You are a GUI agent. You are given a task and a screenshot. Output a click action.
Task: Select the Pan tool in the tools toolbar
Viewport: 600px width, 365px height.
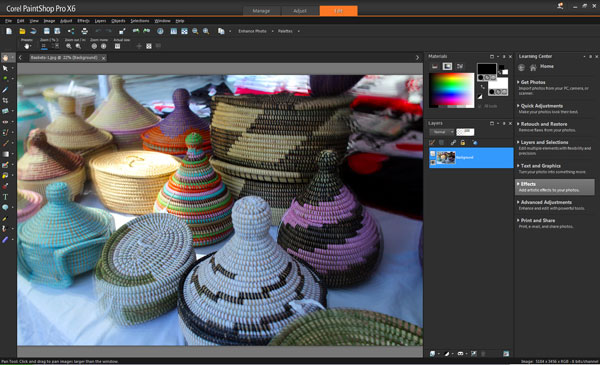tap(5, 58)
